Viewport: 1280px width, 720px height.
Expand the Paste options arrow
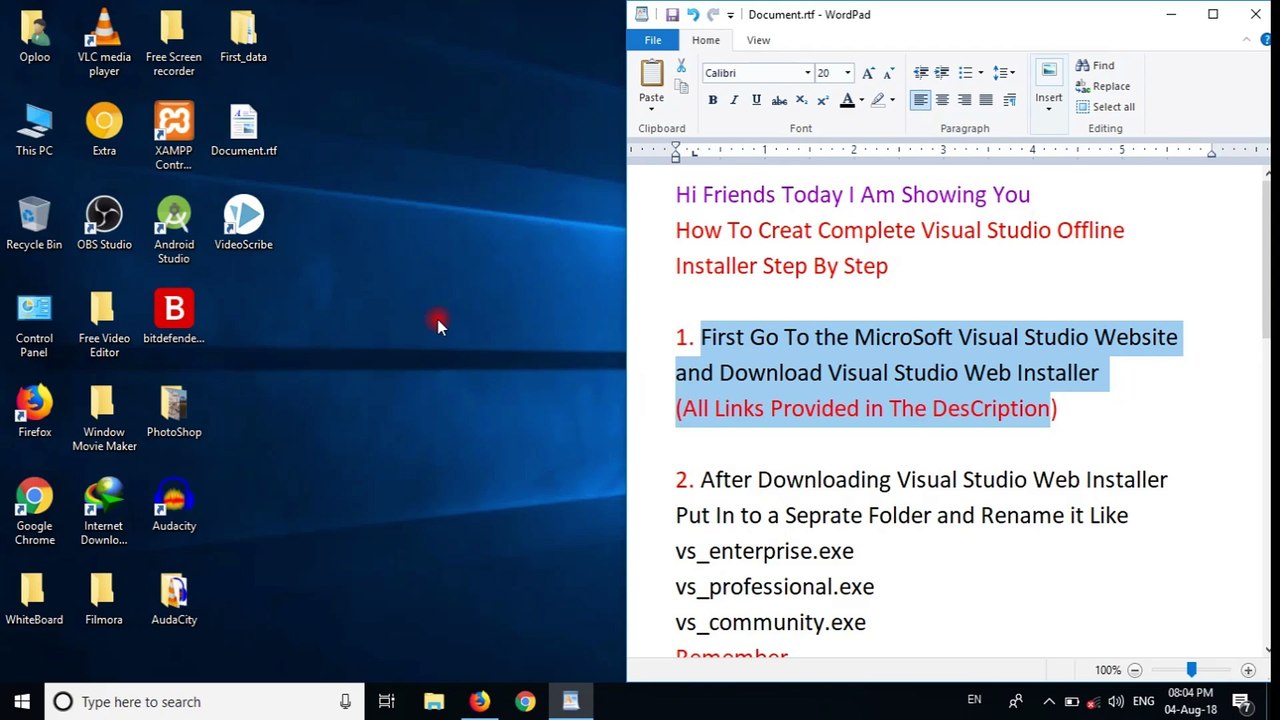click(652, 108)
